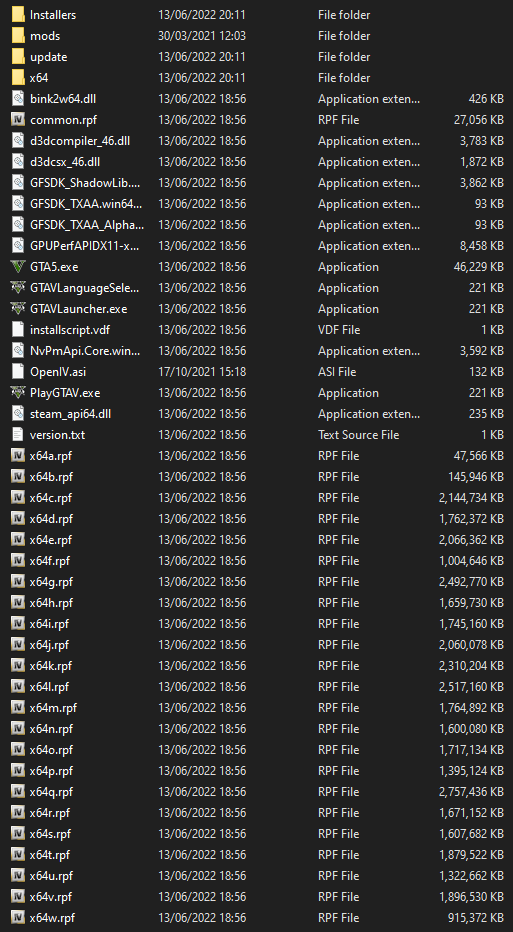Click the steam_api64.dll file name
Screen dimensions: 513x932
coord(70,414)
